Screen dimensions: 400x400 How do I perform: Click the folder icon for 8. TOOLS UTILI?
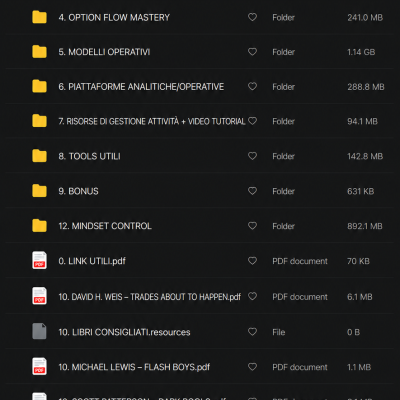click(x=39, y=156)
